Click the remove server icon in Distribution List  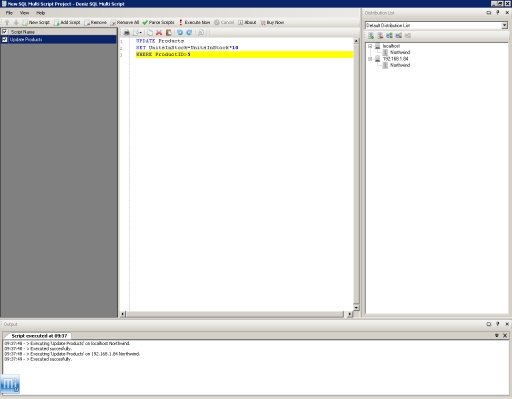coord(380,36)
